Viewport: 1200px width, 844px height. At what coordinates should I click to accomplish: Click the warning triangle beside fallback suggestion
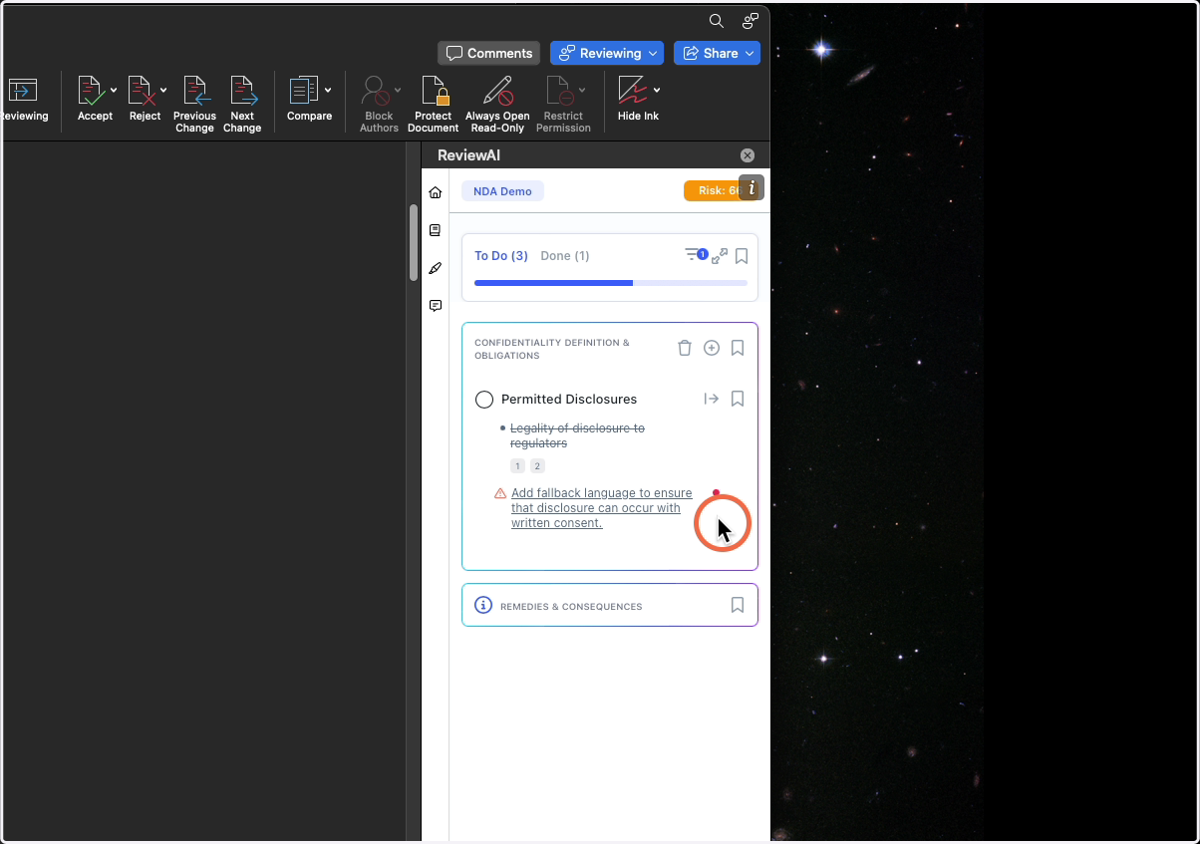point(500,493)
